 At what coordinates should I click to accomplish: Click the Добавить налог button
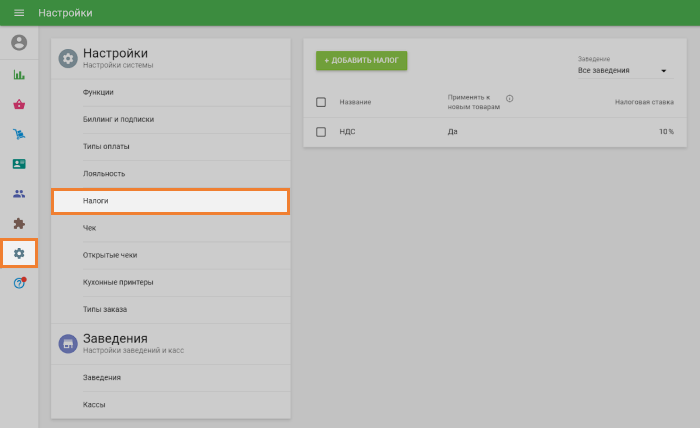(361, 61)
